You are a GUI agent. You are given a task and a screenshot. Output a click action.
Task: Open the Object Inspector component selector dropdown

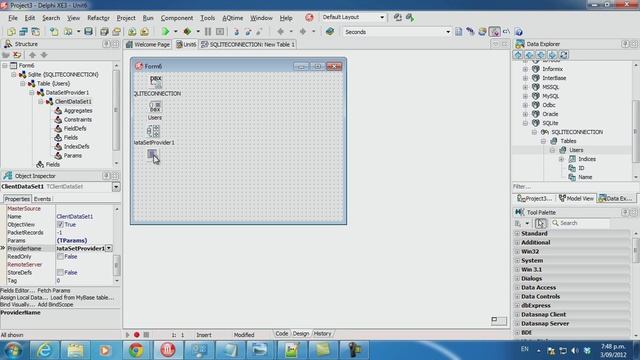(x=116, y=187)
